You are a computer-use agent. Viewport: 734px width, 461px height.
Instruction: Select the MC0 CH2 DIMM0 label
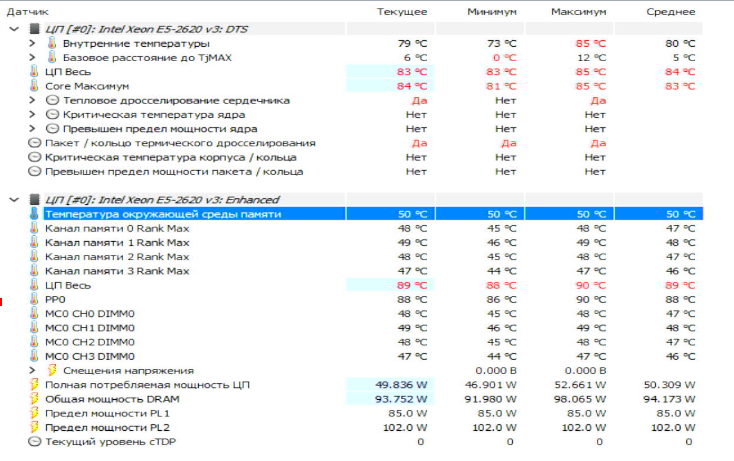point(89,342)
